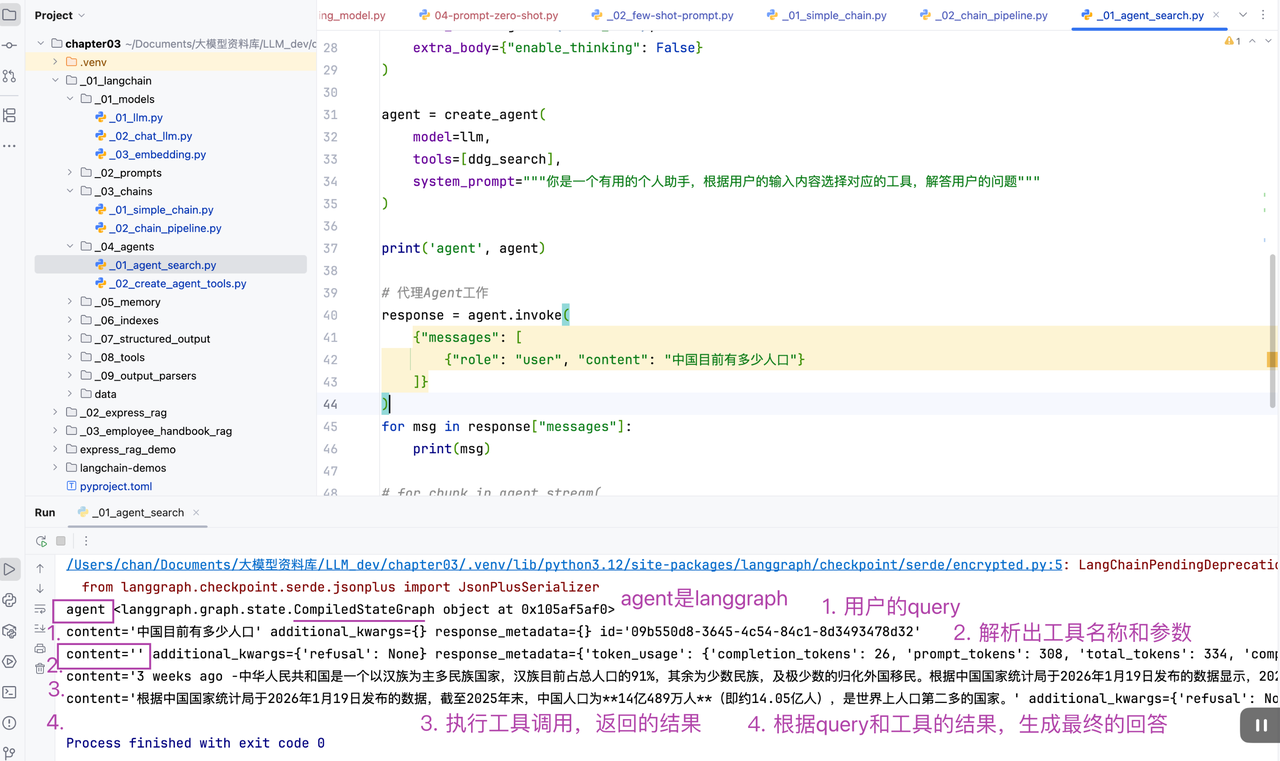Switch to the _02_few-shot-prompt.py tab

(x=662, y=15)
